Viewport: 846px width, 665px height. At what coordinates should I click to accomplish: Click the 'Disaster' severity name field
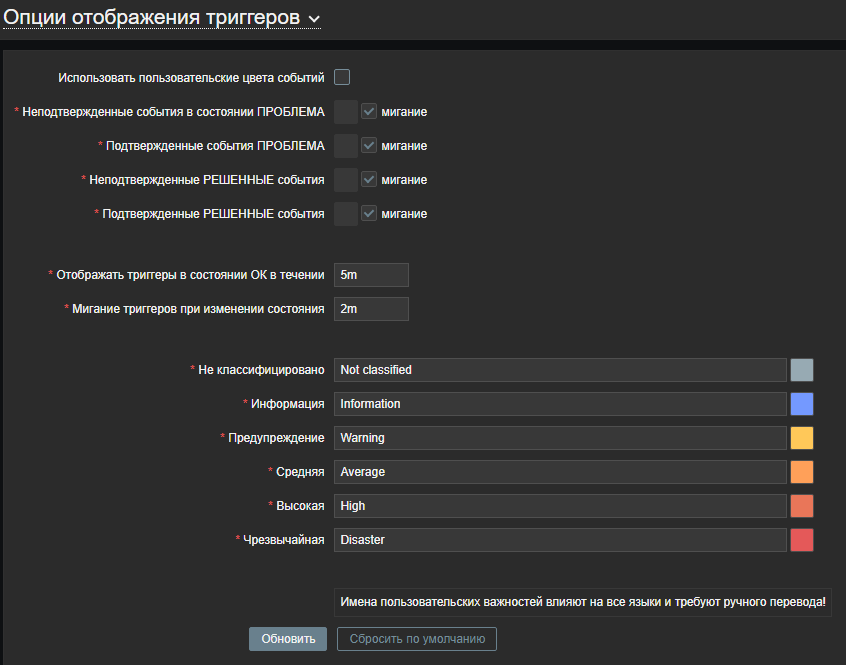(x=560, y=540)
